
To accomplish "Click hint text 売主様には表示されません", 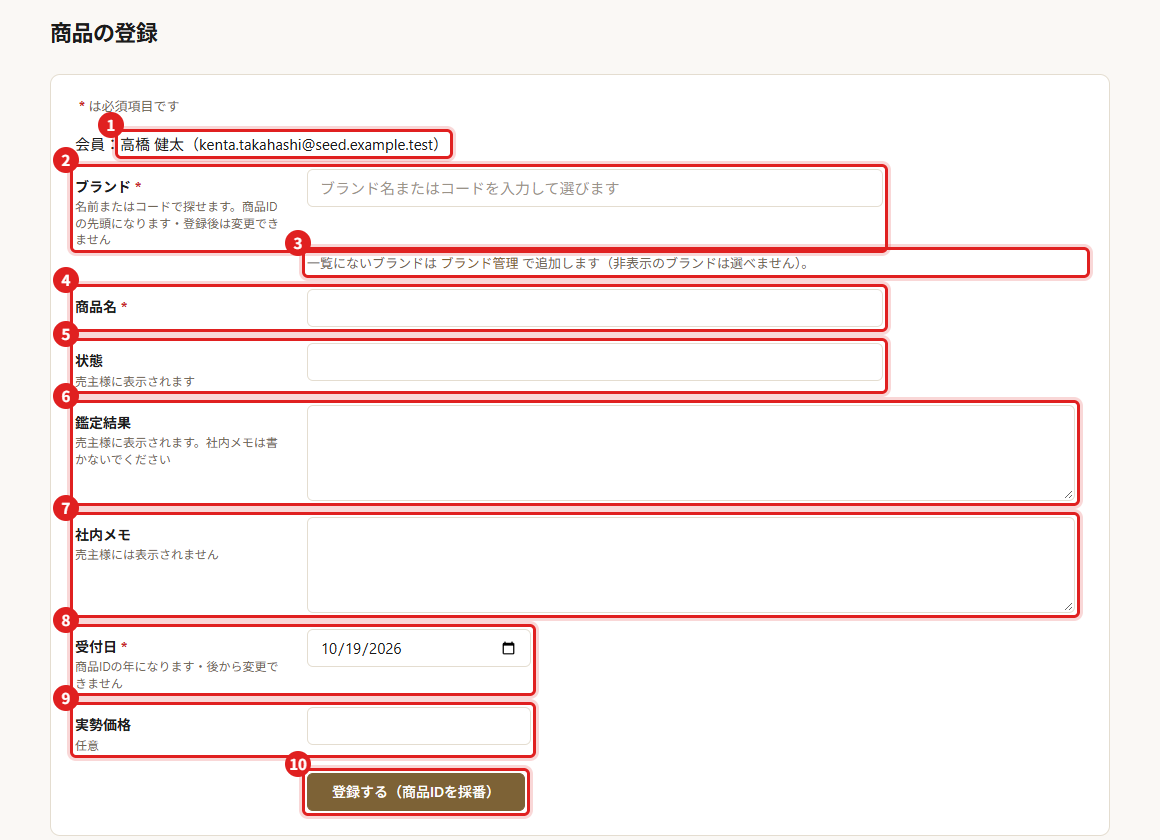I will tap(146, 554).
